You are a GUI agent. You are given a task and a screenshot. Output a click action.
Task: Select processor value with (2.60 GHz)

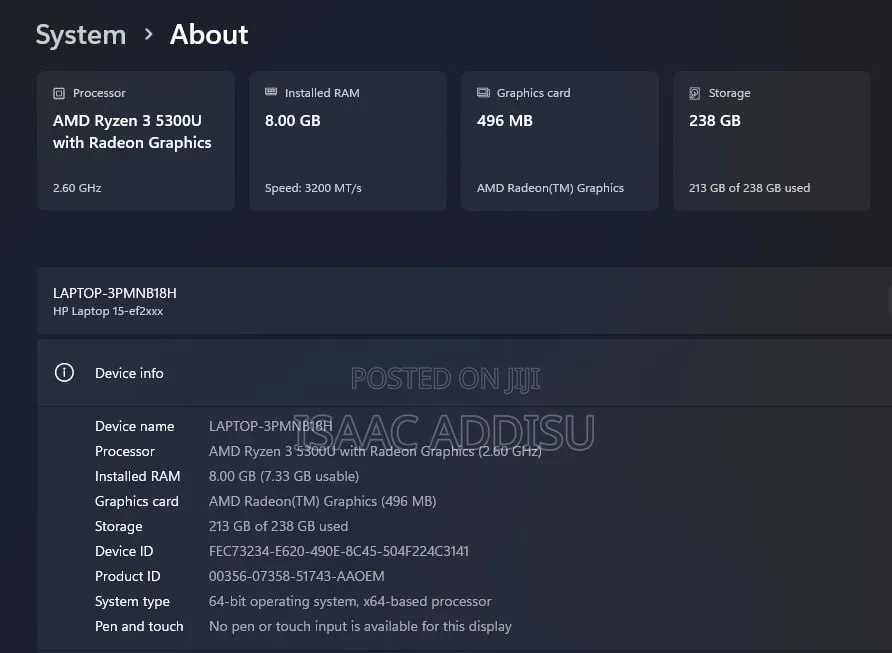[x=375, y=451]
